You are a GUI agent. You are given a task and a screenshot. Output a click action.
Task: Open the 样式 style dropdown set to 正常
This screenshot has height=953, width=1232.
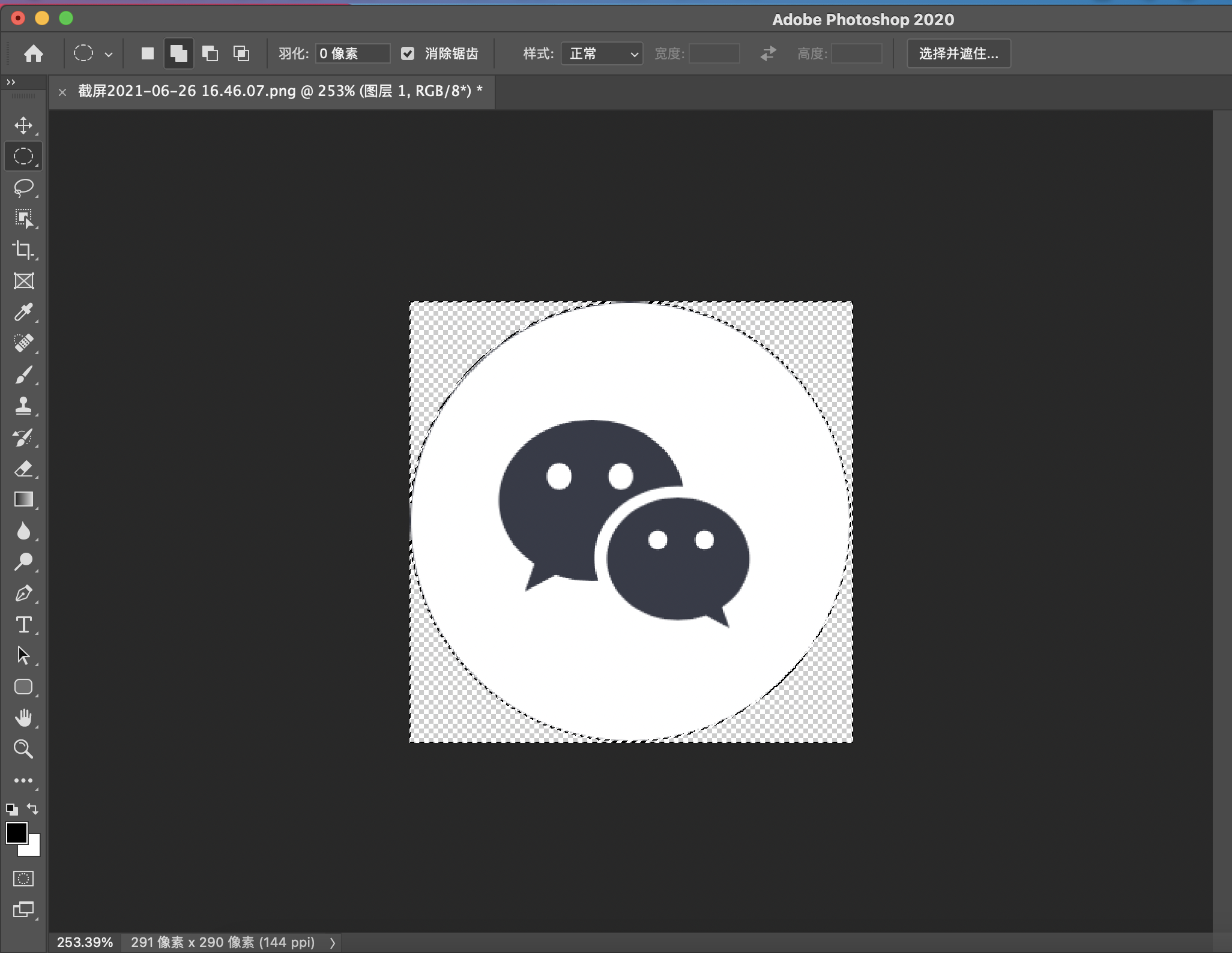pos(602,54)
